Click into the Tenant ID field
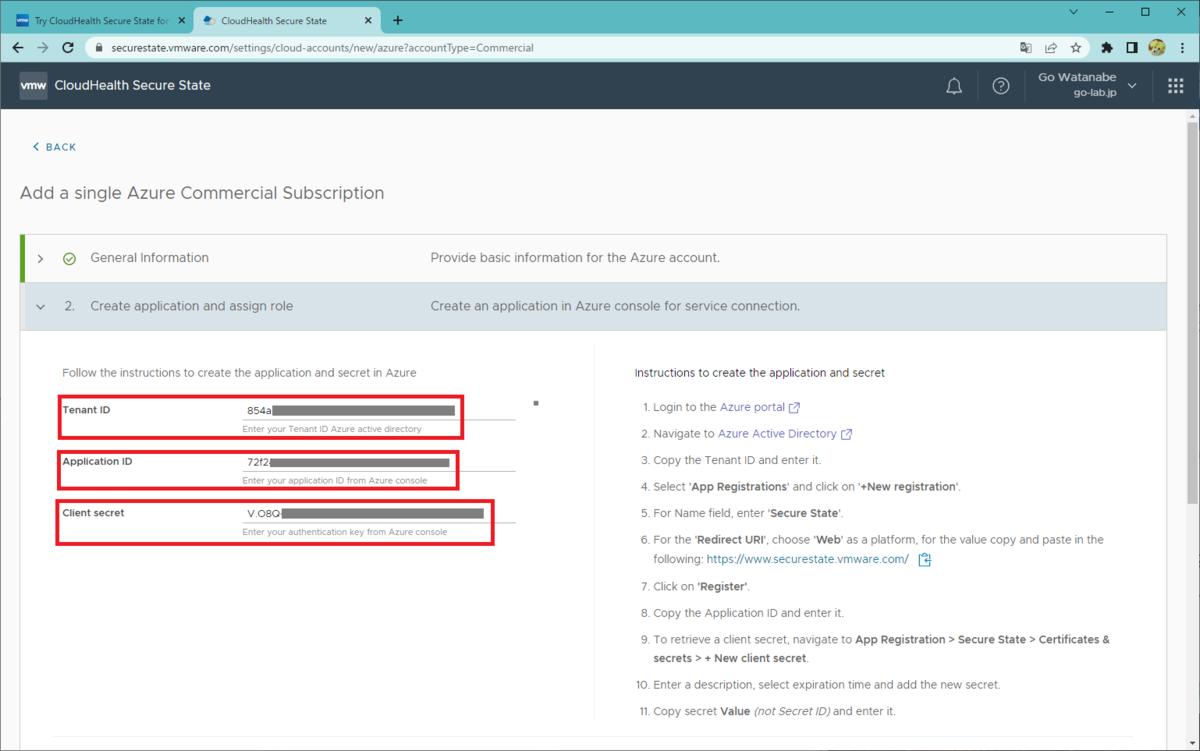This screenshot has width=1200, height=751. point(378,410)
